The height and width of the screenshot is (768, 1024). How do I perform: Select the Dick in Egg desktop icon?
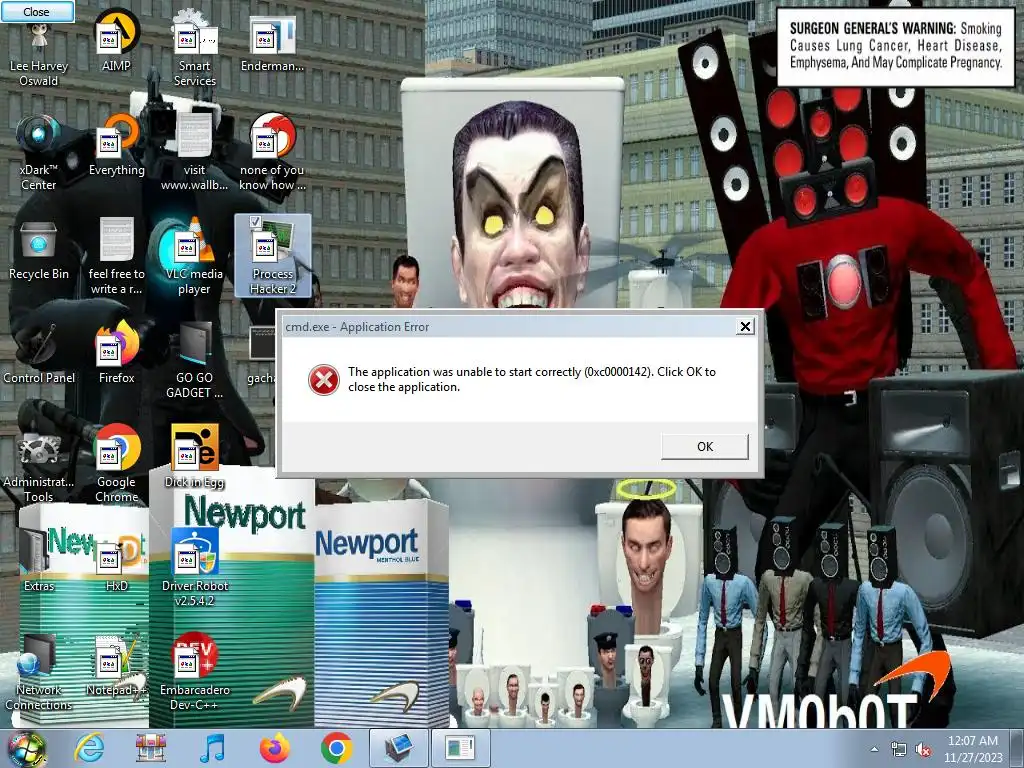[195, 457]
